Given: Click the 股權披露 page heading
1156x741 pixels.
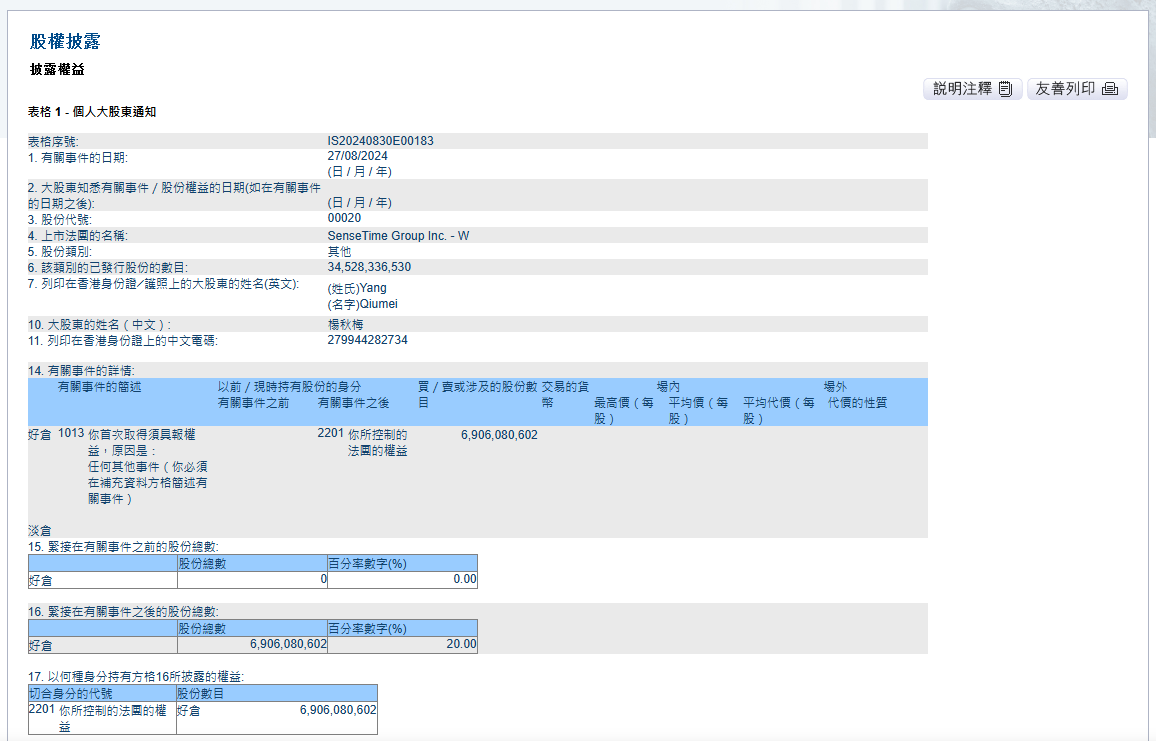Looking at the screenshot, I should click(65, 42).
